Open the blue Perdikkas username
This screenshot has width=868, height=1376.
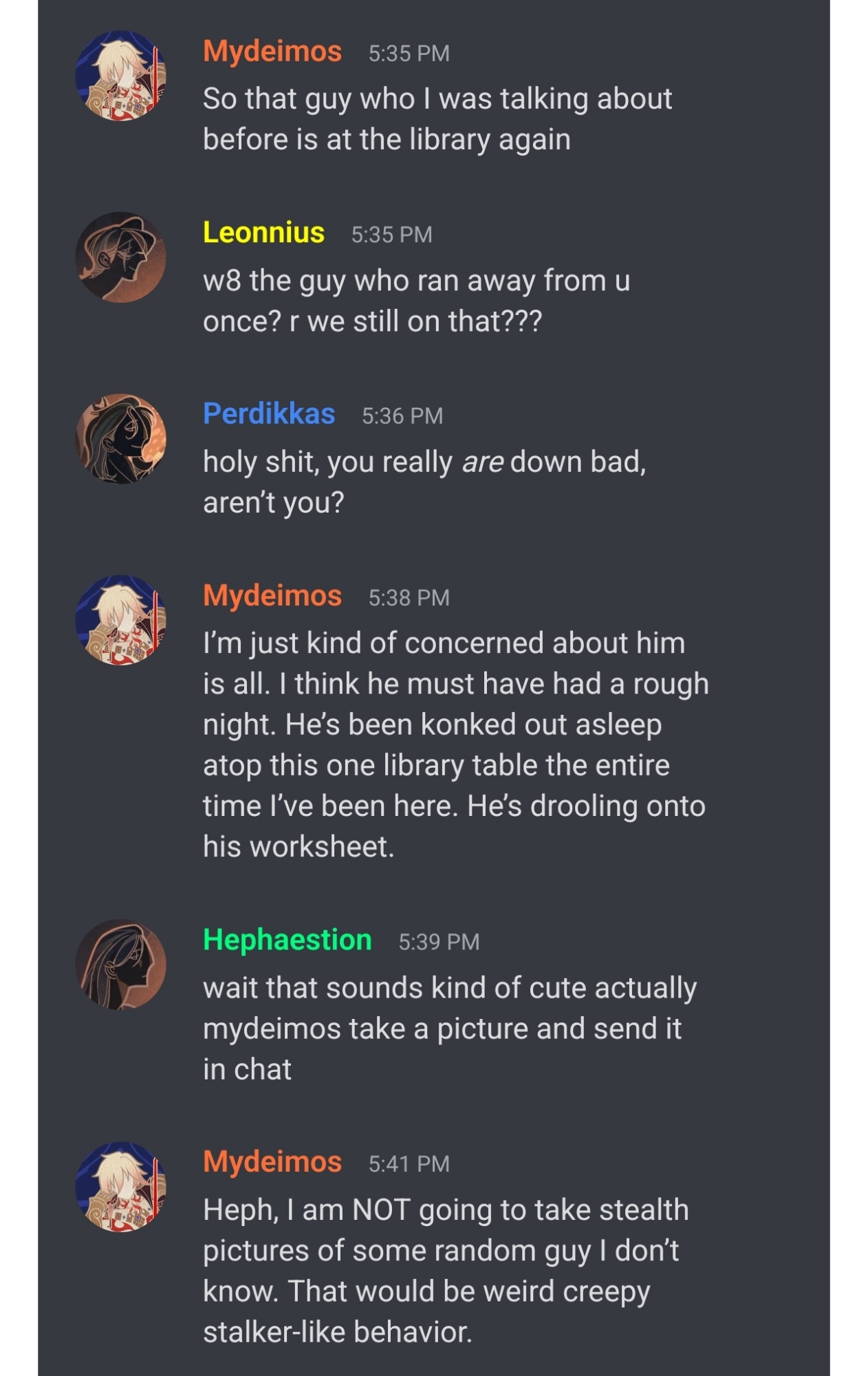click(269, 413)
